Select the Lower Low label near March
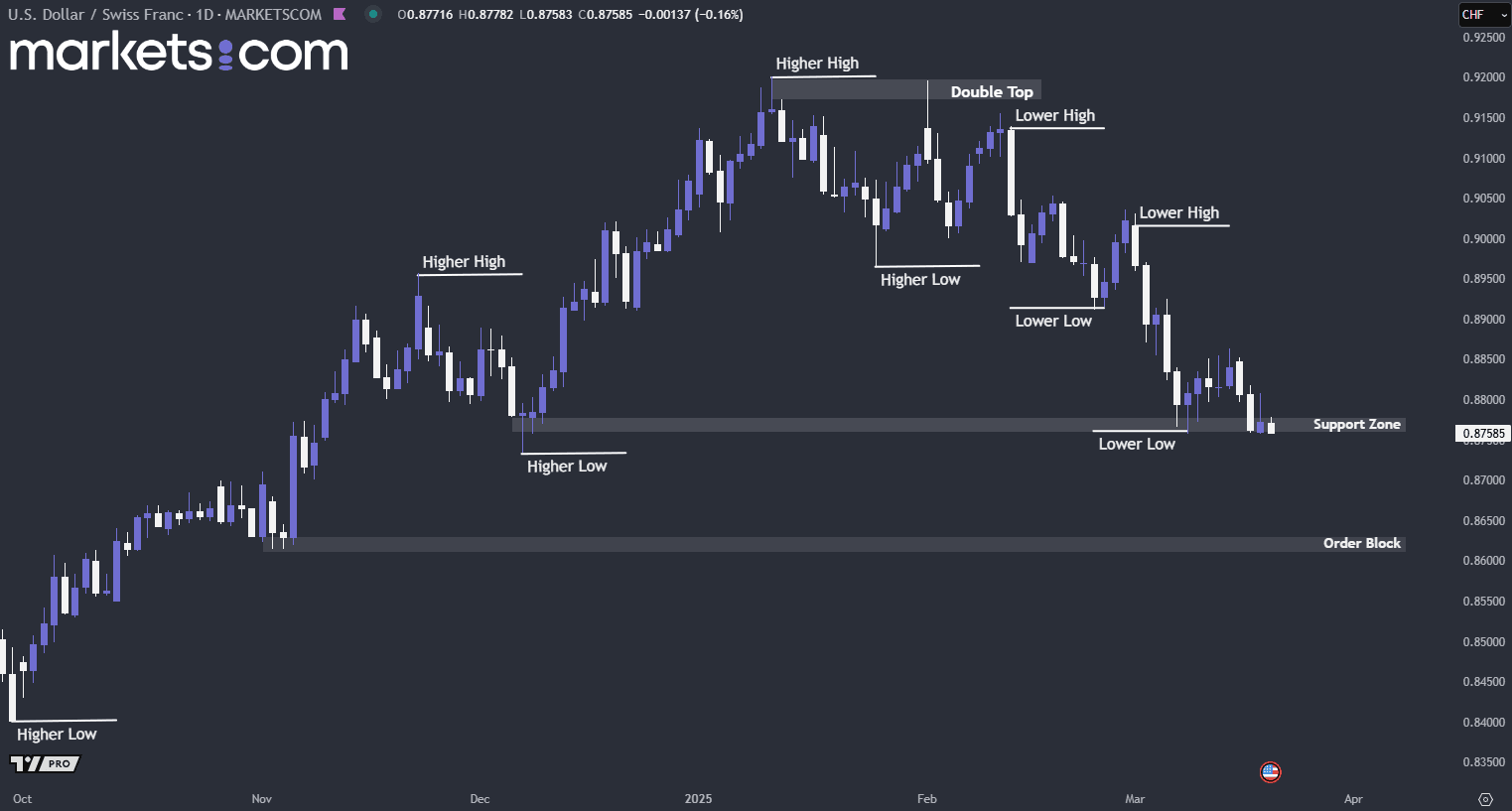 [x=1136, y=444]
